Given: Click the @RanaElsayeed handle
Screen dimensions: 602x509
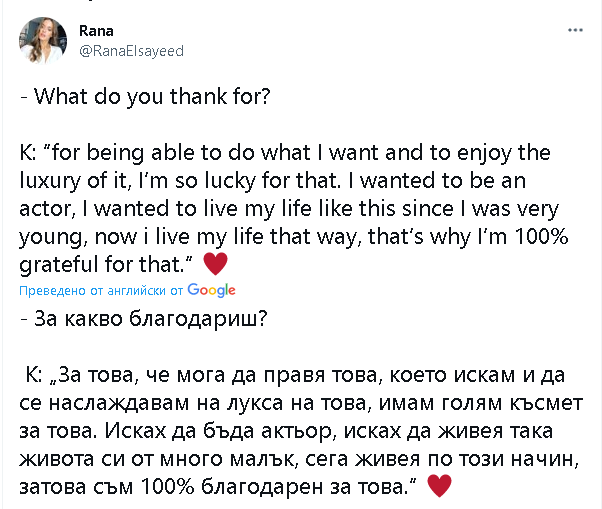Looking at the screenshot, I should [x=131, y=50].
